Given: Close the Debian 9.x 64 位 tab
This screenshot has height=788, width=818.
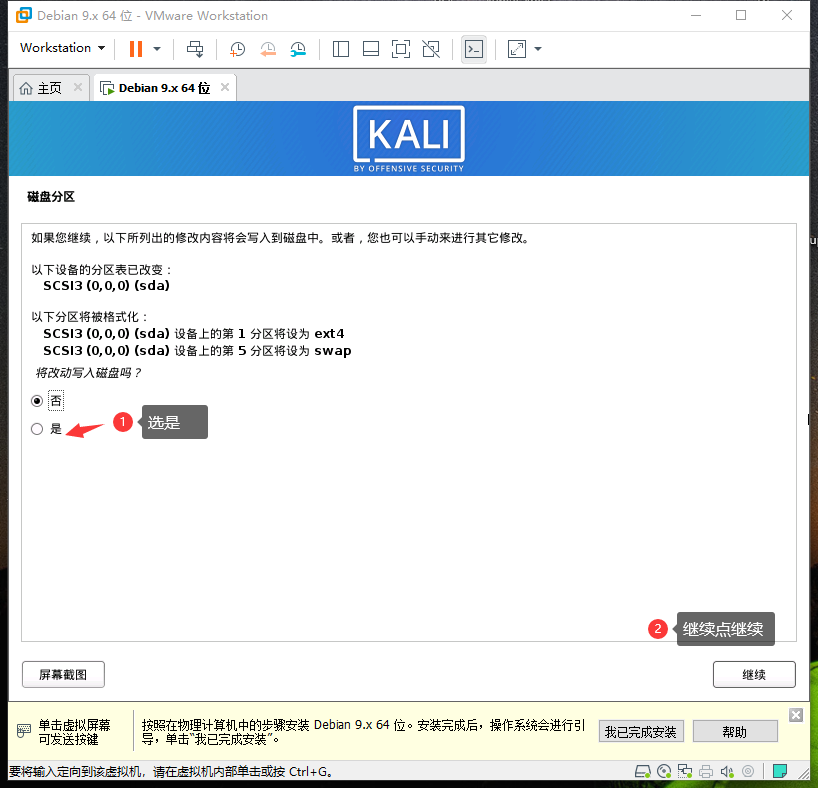Looking at the screenshot, I should [225, 87].
